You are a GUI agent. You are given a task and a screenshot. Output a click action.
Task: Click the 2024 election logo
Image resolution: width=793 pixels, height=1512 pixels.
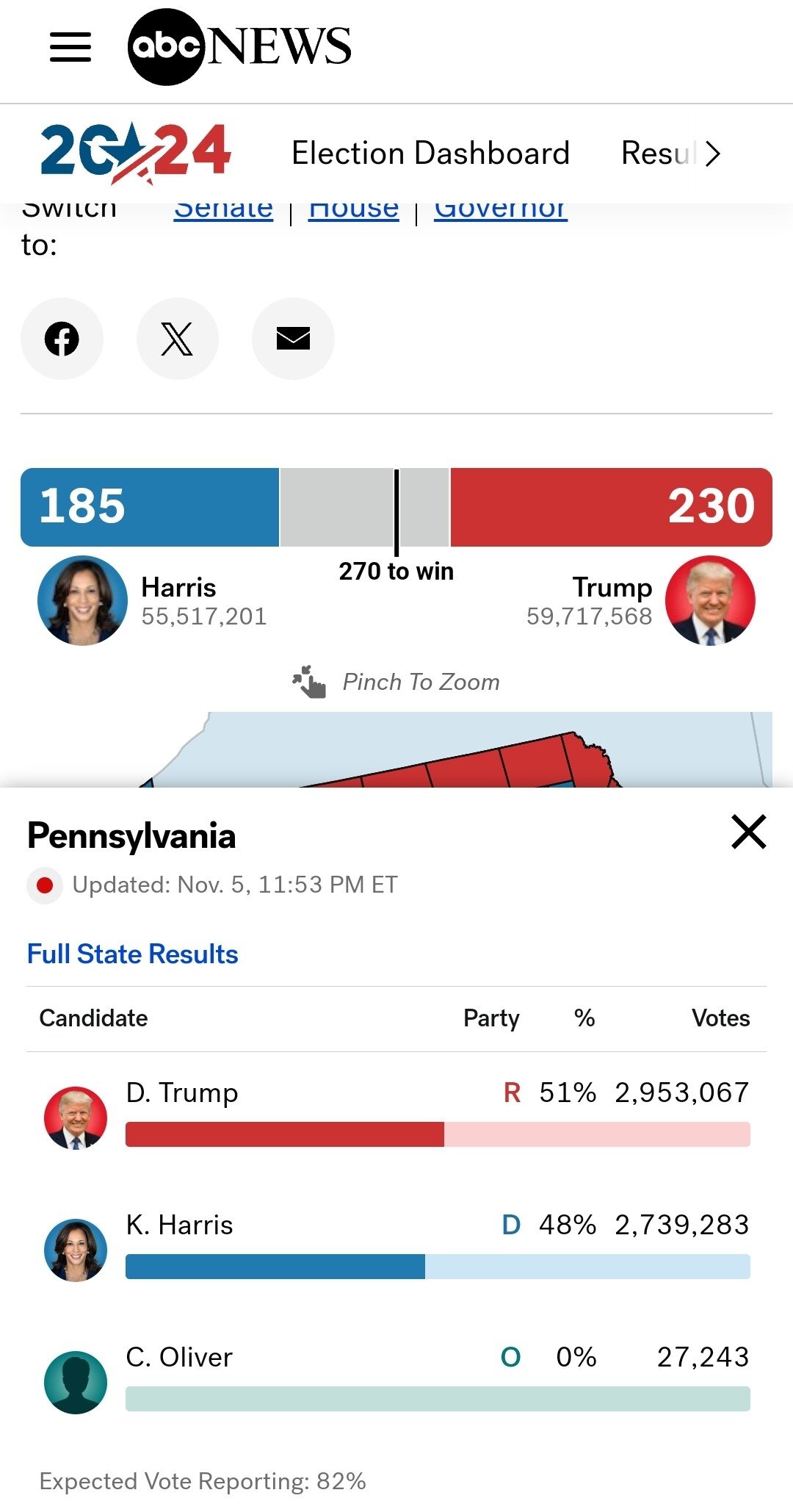pyautogui.click(x=136, y=153)
